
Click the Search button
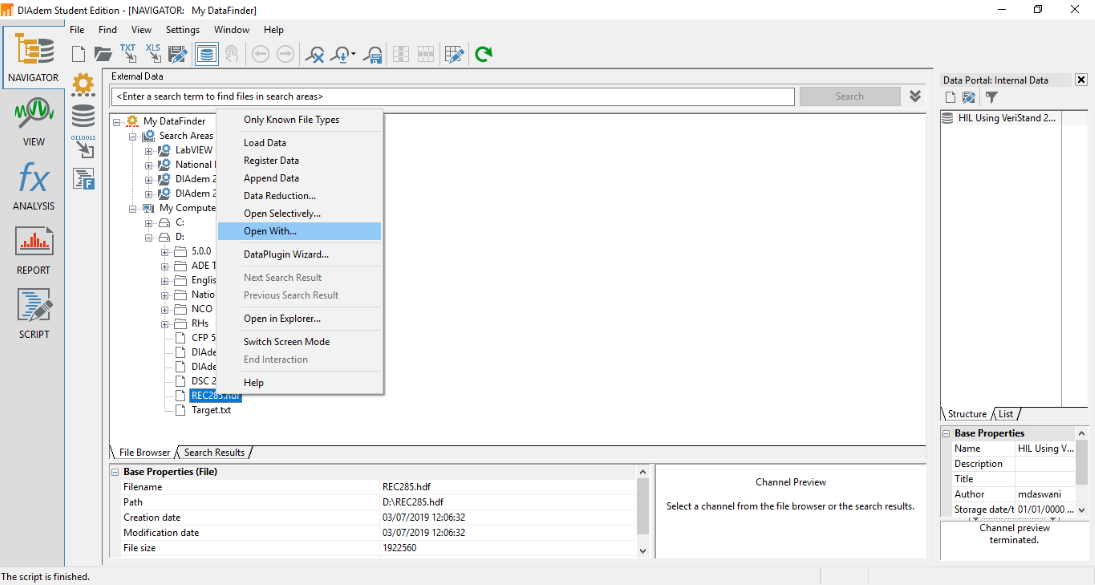849,96
